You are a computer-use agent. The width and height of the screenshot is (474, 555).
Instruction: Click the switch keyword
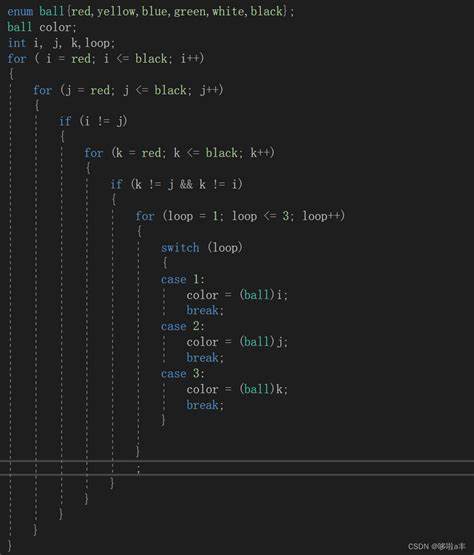180,247
